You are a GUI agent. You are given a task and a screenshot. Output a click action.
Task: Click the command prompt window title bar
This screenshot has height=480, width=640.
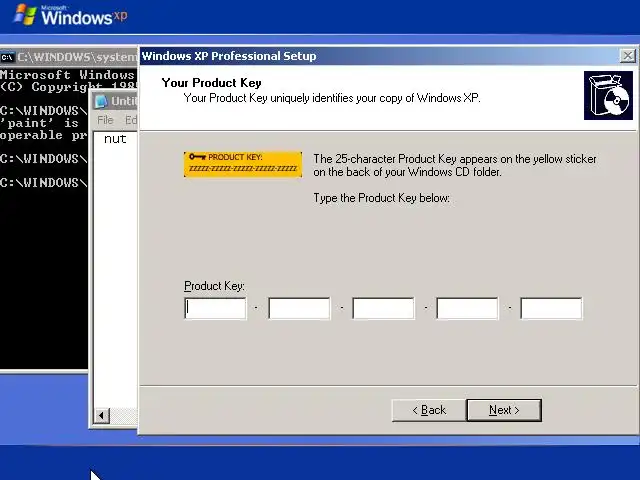tap(69, 57)
